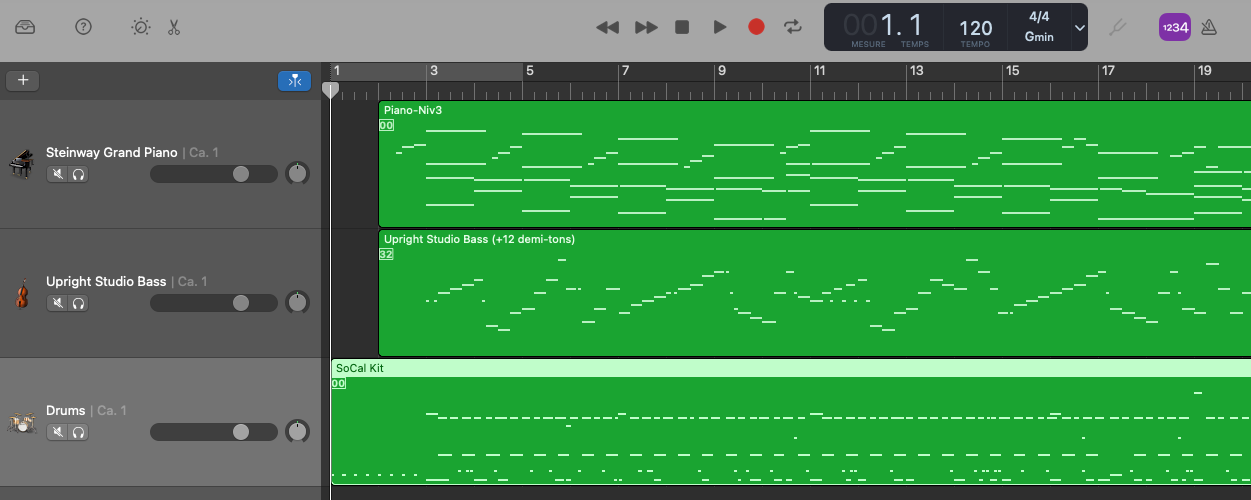Open the Library panel

click(25, 27)
